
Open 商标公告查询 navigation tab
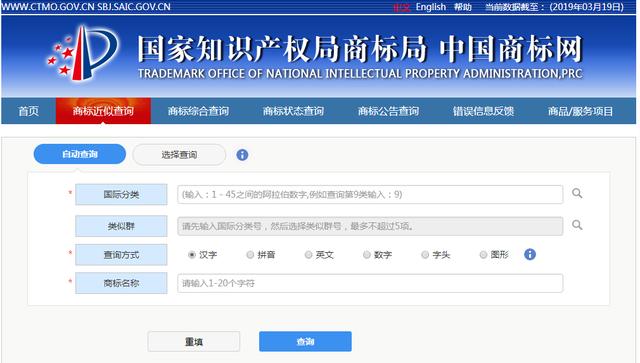[x=389, y=111]
